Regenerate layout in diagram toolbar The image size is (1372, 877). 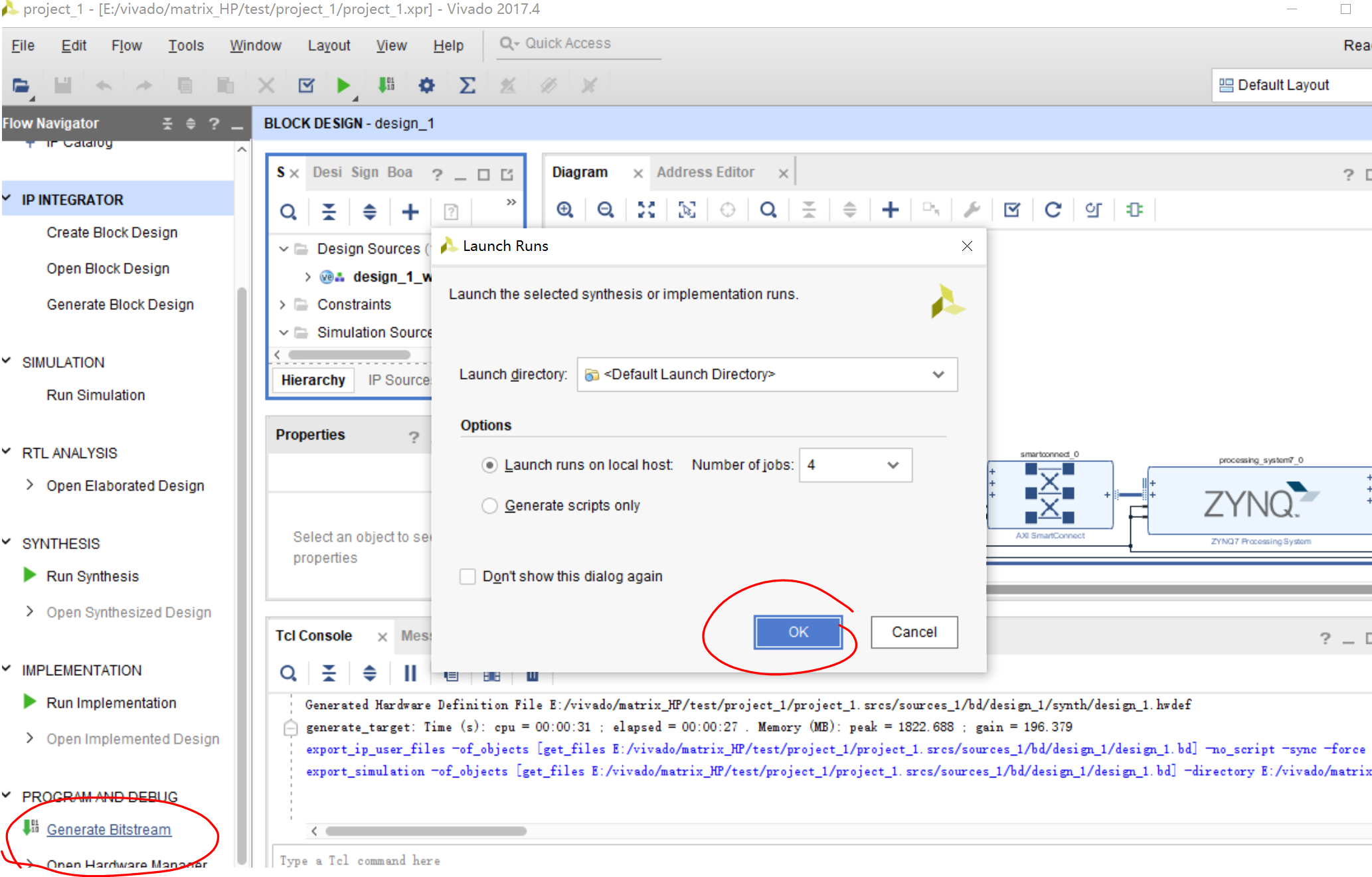[1053, 210]
